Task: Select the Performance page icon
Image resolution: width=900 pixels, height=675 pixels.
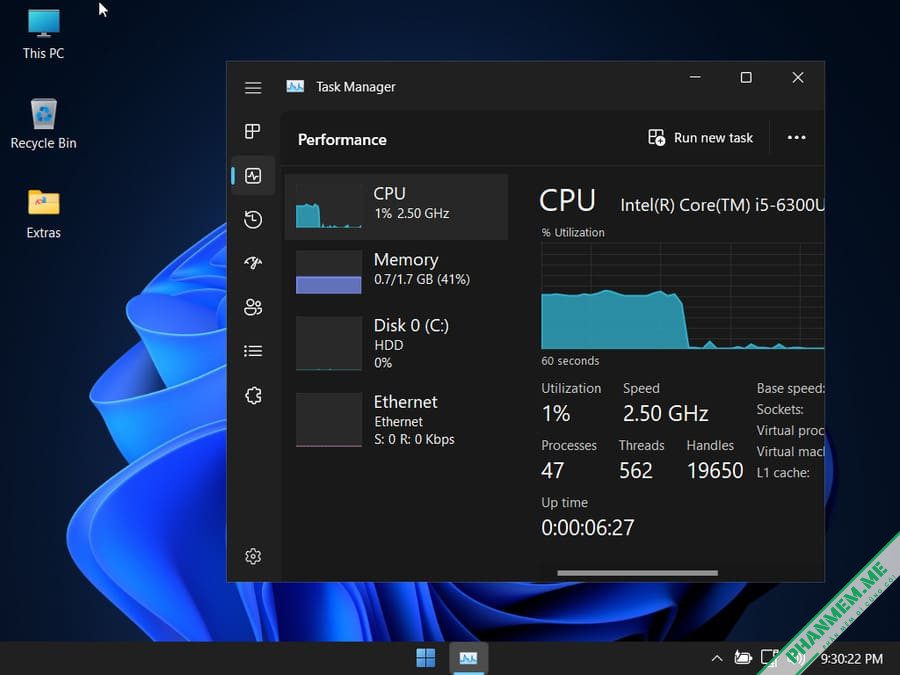Action: (x=253, y=176)
